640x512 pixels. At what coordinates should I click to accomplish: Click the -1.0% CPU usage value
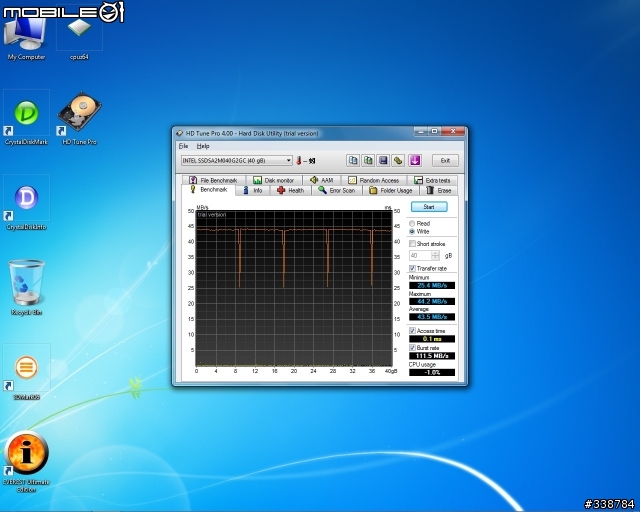pyautogui.click(x=432, y=372)
